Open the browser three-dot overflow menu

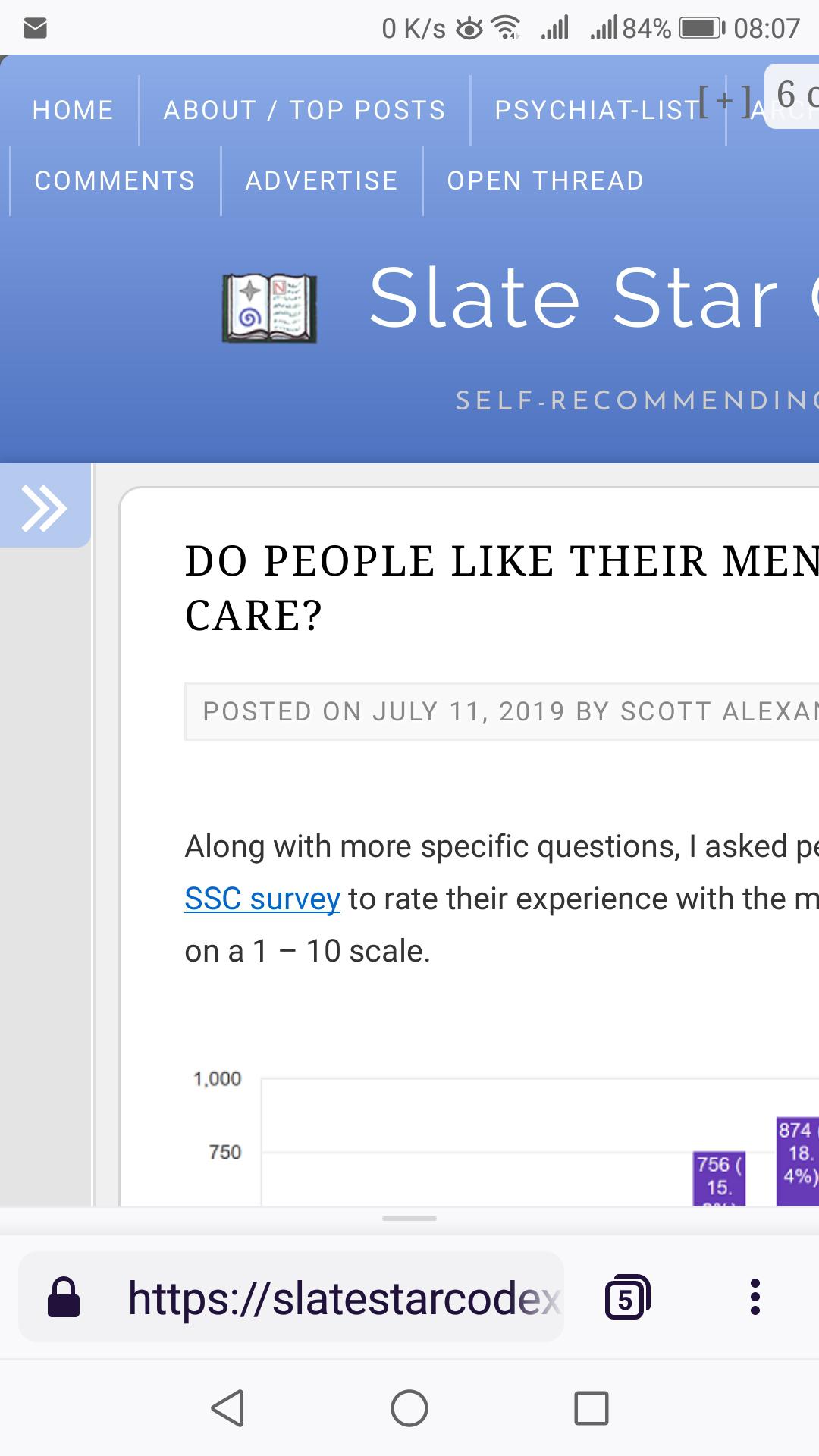[x=755, y=1297]
